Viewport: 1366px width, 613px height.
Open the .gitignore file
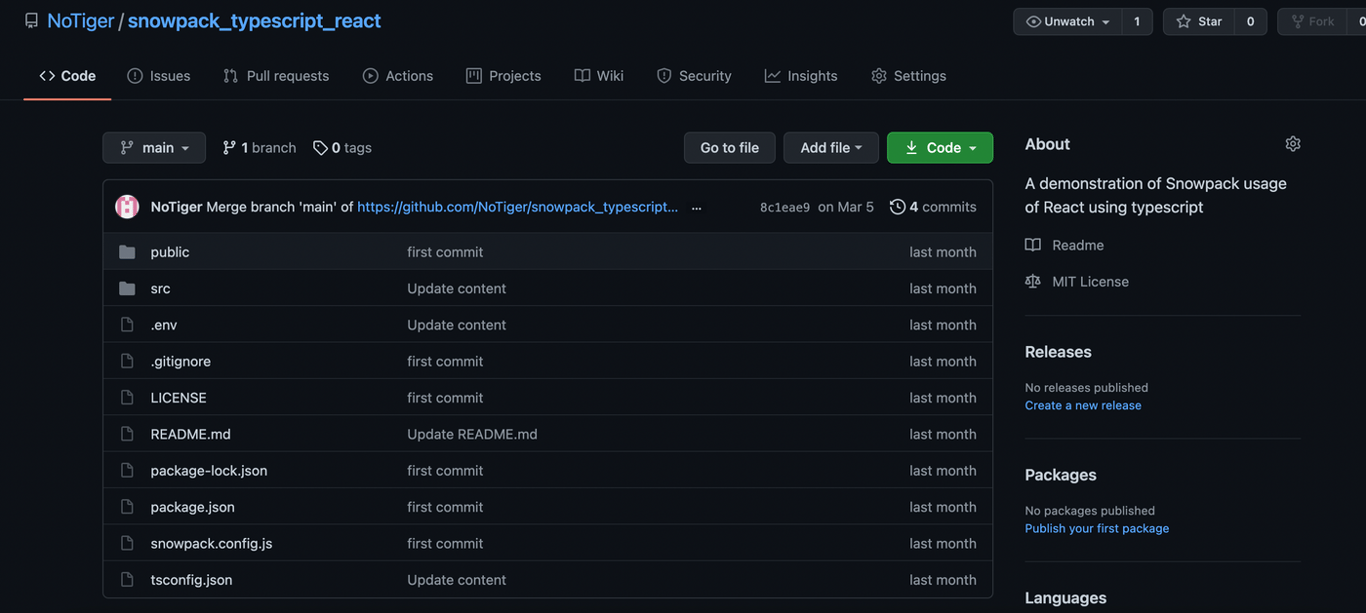pyautogui.click(x=181, y=361)
